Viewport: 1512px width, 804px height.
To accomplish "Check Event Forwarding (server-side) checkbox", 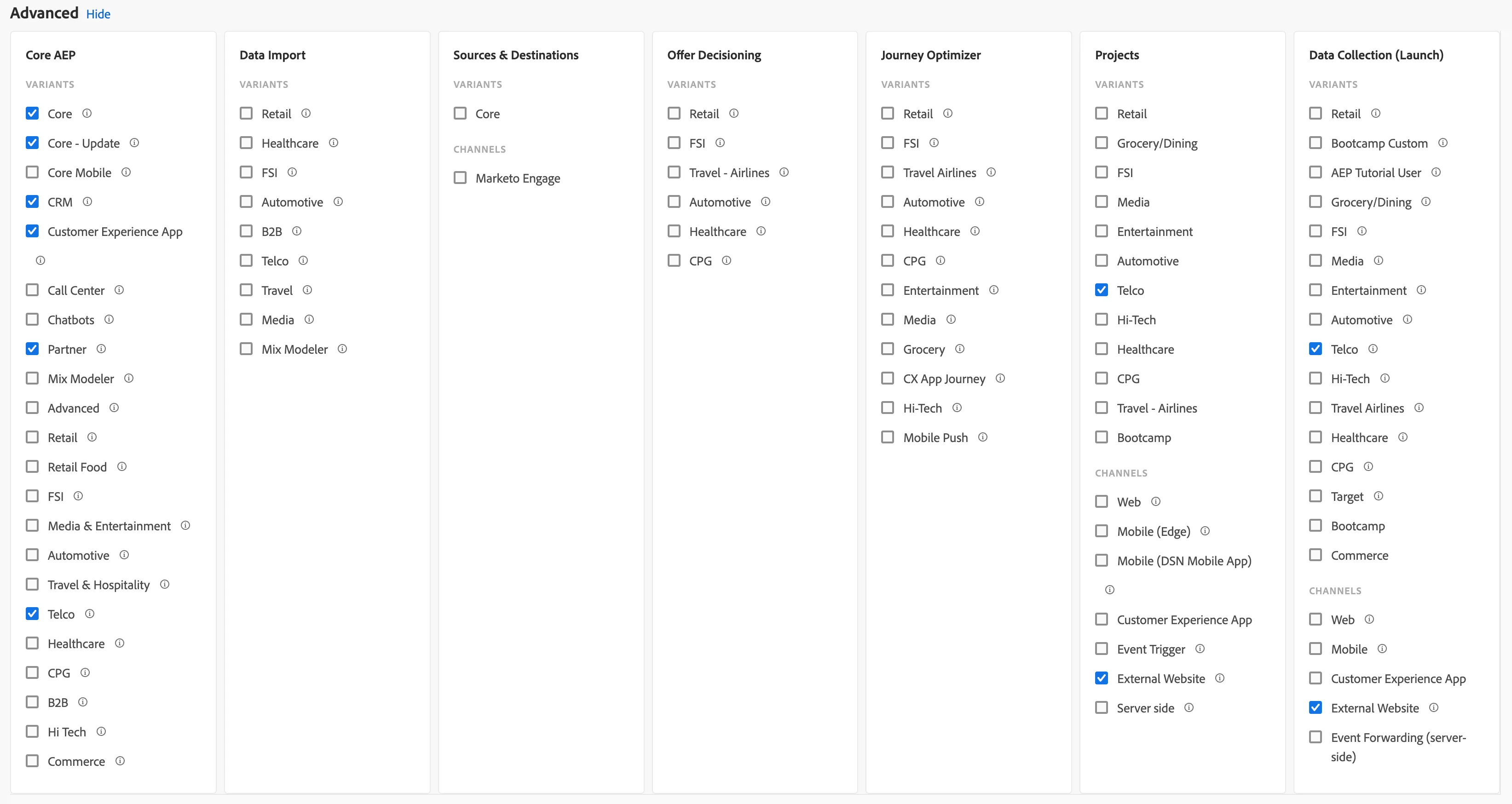I will [x=1316, y=736].
